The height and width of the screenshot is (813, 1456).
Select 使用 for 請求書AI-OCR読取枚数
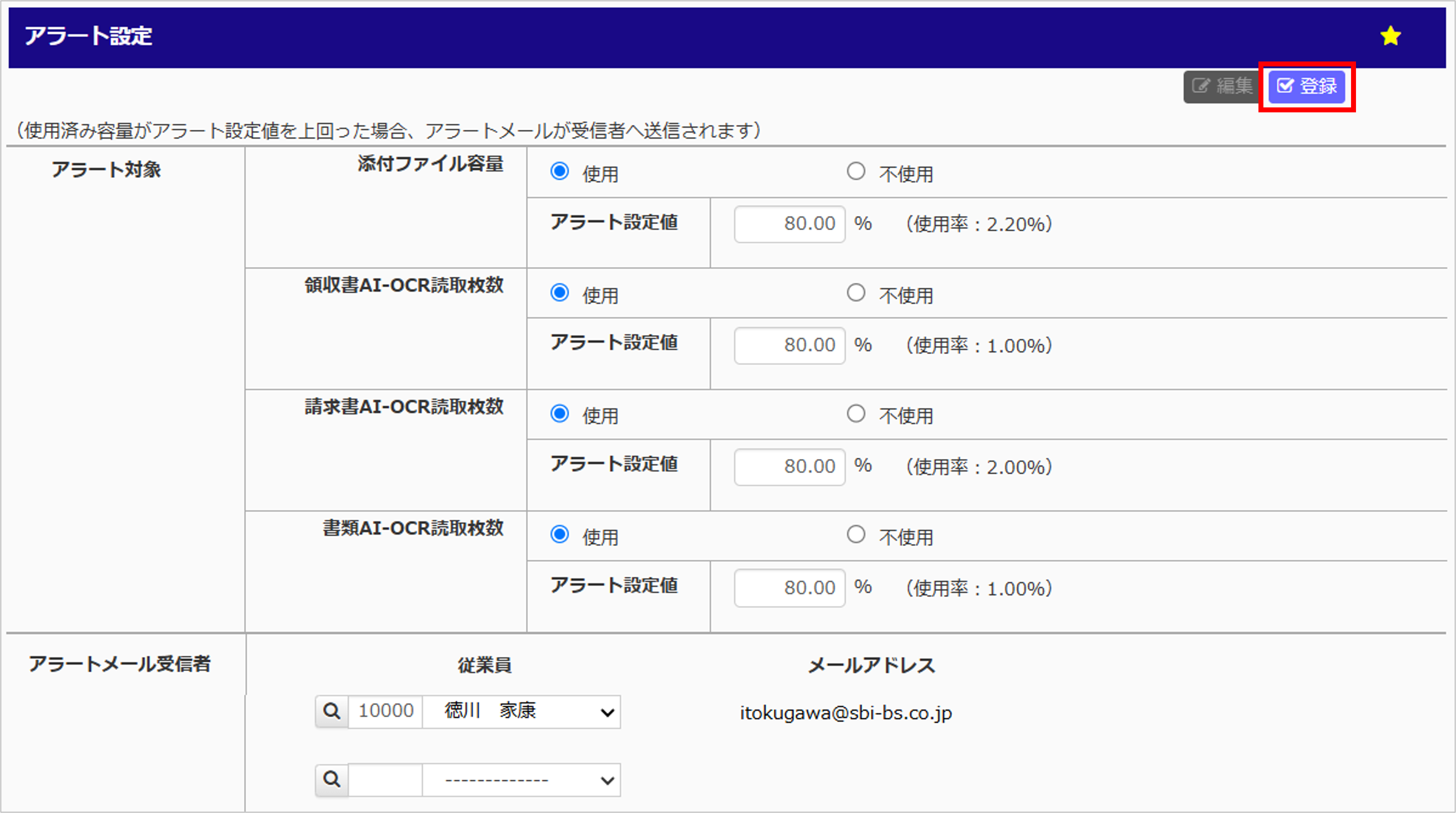(x=559, y=413)
